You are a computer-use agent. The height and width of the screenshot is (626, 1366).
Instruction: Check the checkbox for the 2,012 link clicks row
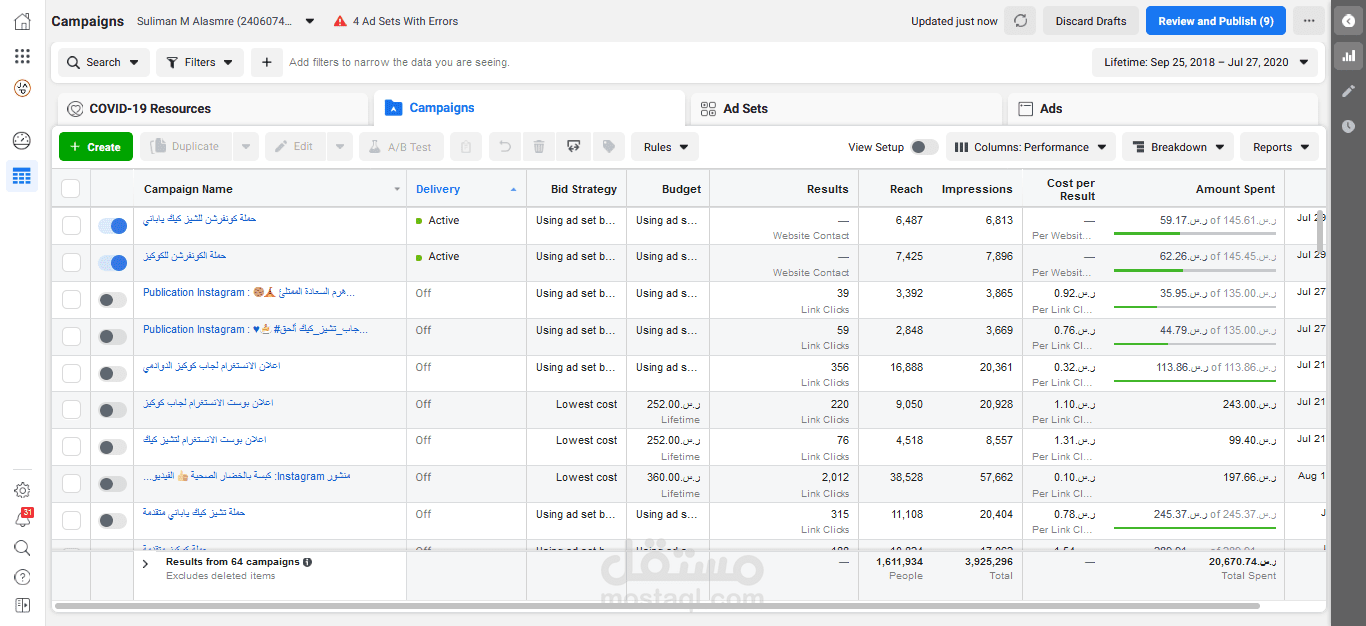71,484
